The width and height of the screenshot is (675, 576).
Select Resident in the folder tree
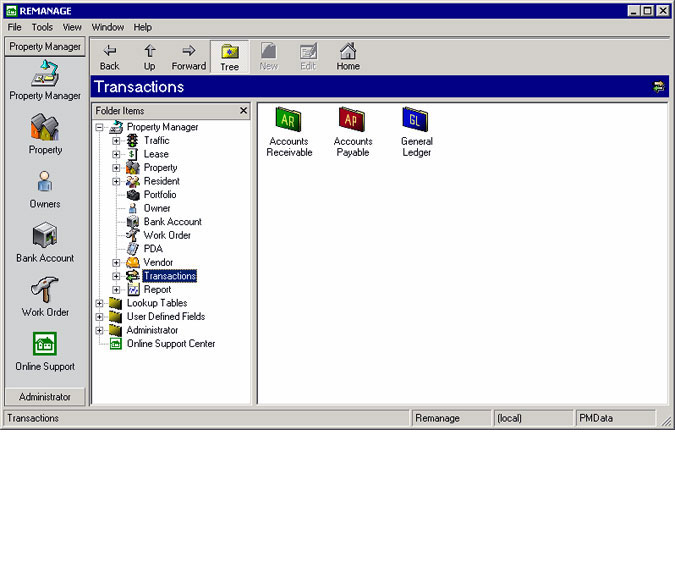click(x=161, y=181)
